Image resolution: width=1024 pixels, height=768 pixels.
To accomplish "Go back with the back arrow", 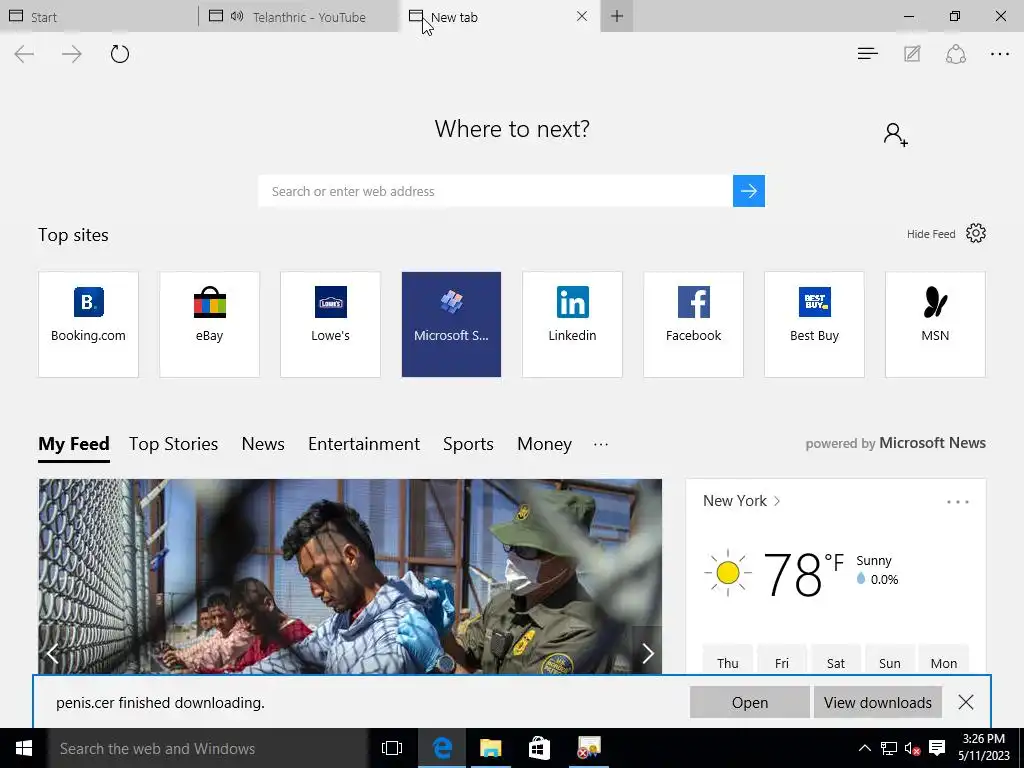I will tap(24, 54).
